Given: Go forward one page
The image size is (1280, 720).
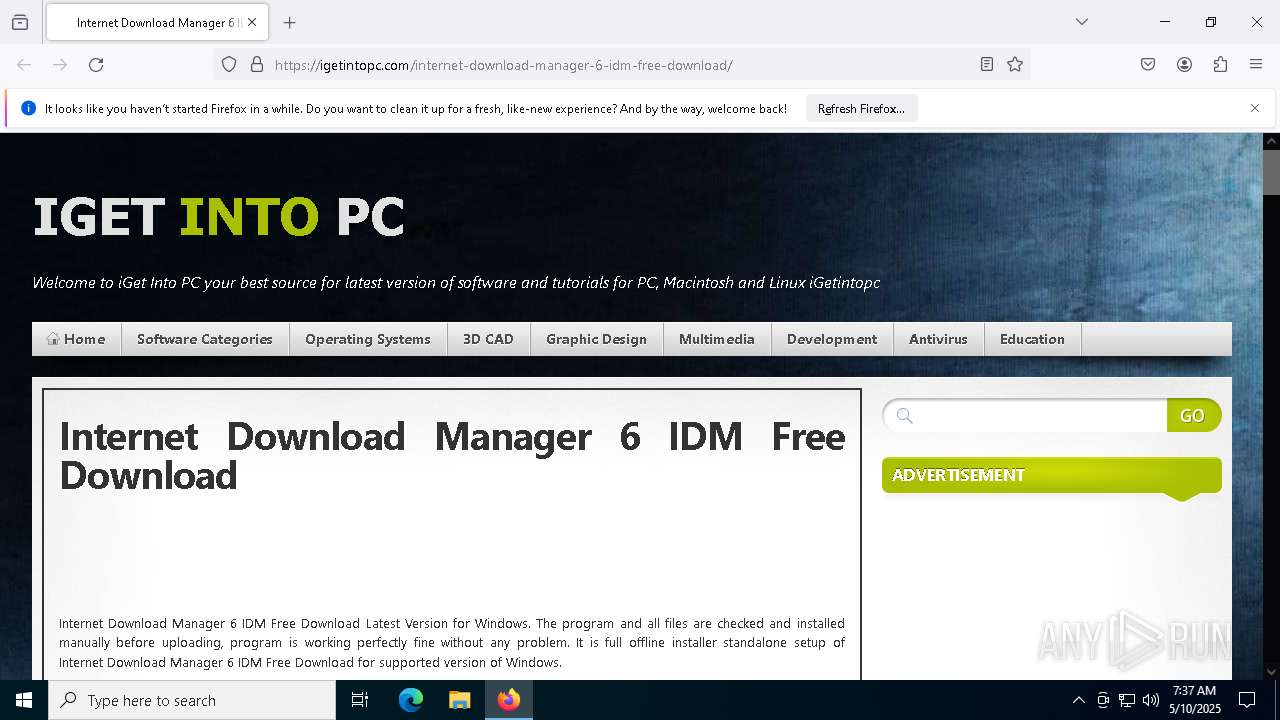Looking at the screenshot, I should pyautogui.click(x=60, y=65).
